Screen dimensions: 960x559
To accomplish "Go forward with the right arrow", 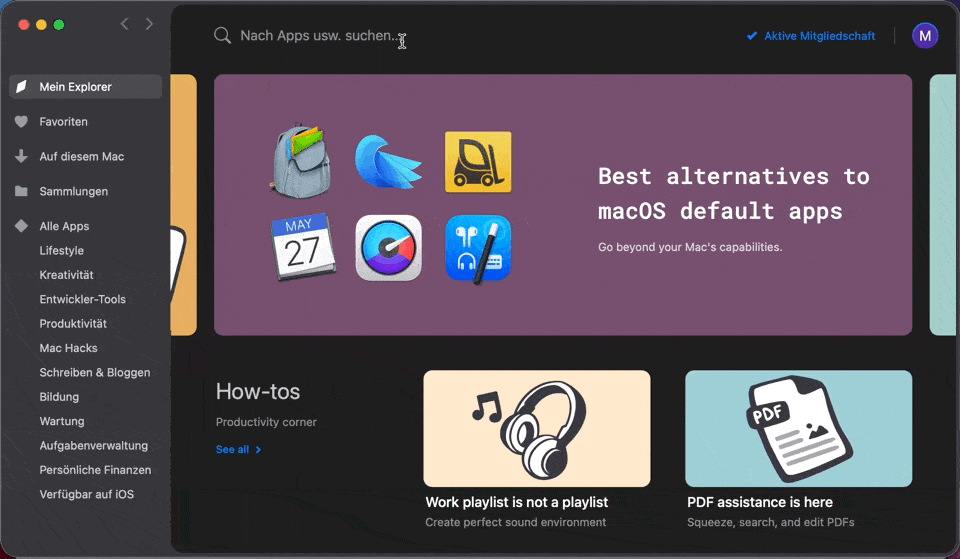I will click(x=149, y=24).
